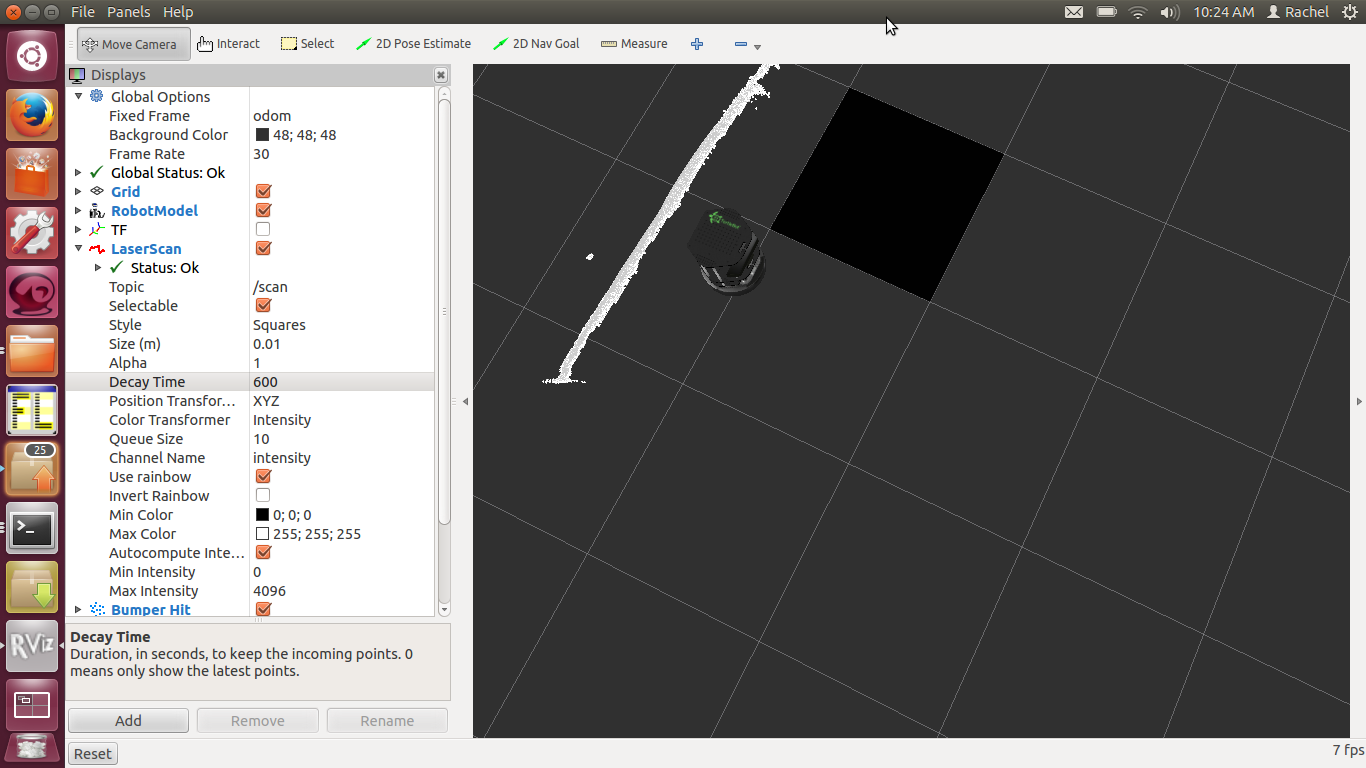Screen dimensions: 1366x768
Task: Toggle the Bumper Hit checkbox
Action: (263, 610)
